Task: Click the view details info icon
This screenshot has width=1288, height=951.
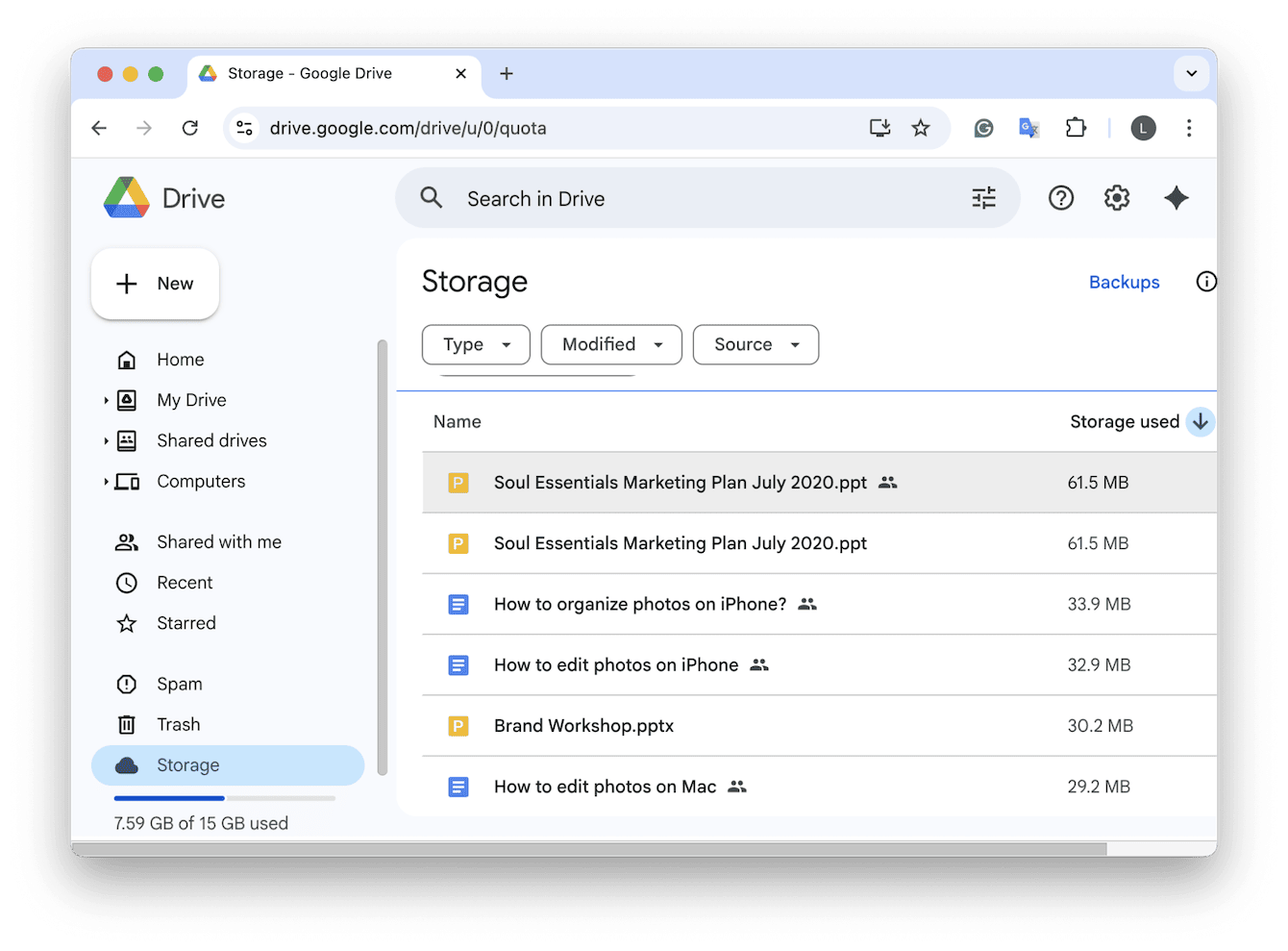Action: point(1205,282)
